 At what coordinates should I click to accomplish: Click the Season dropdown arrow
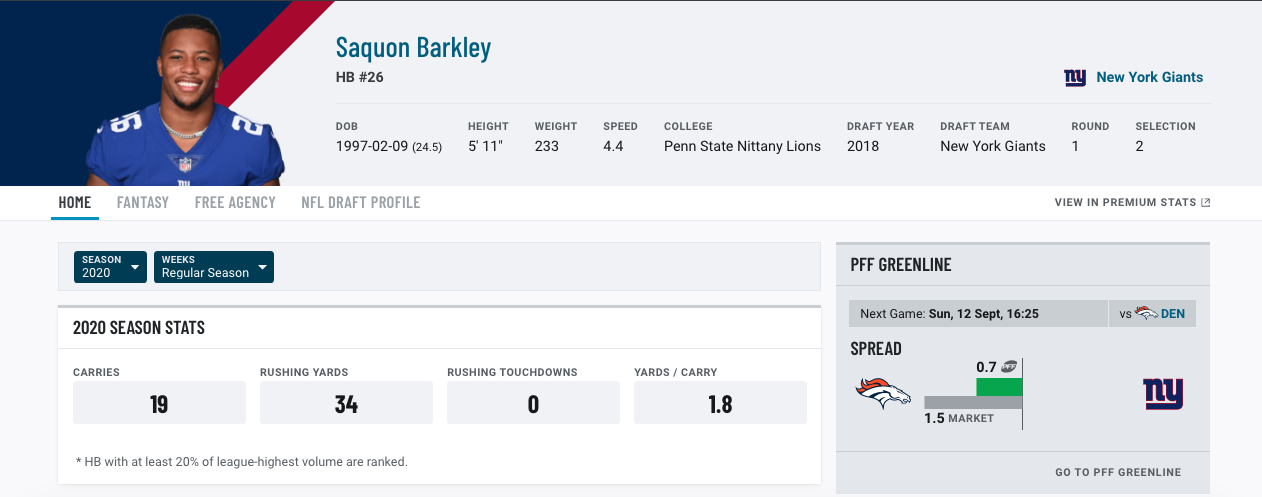[x=135, y=268]
